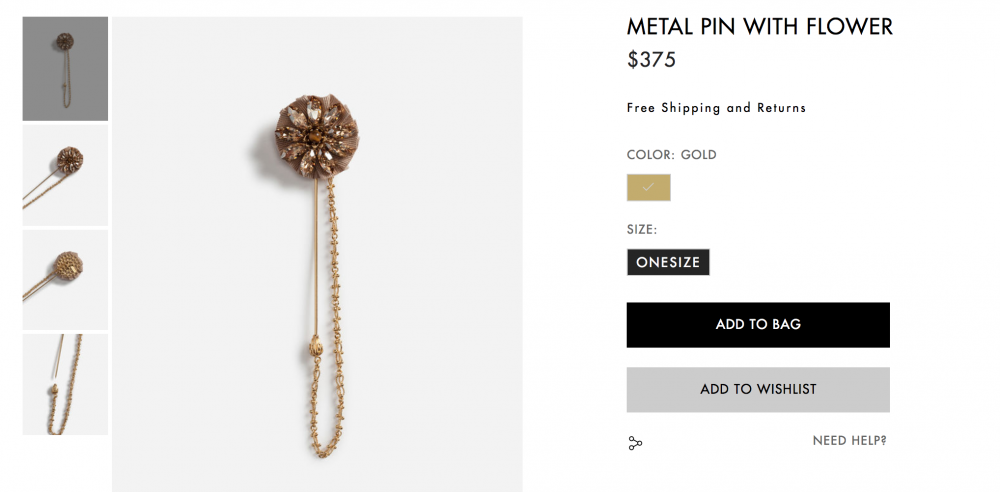Click the METAL PIN WITH FLOWER title
Screen dimensions: 1000x492
760,27
